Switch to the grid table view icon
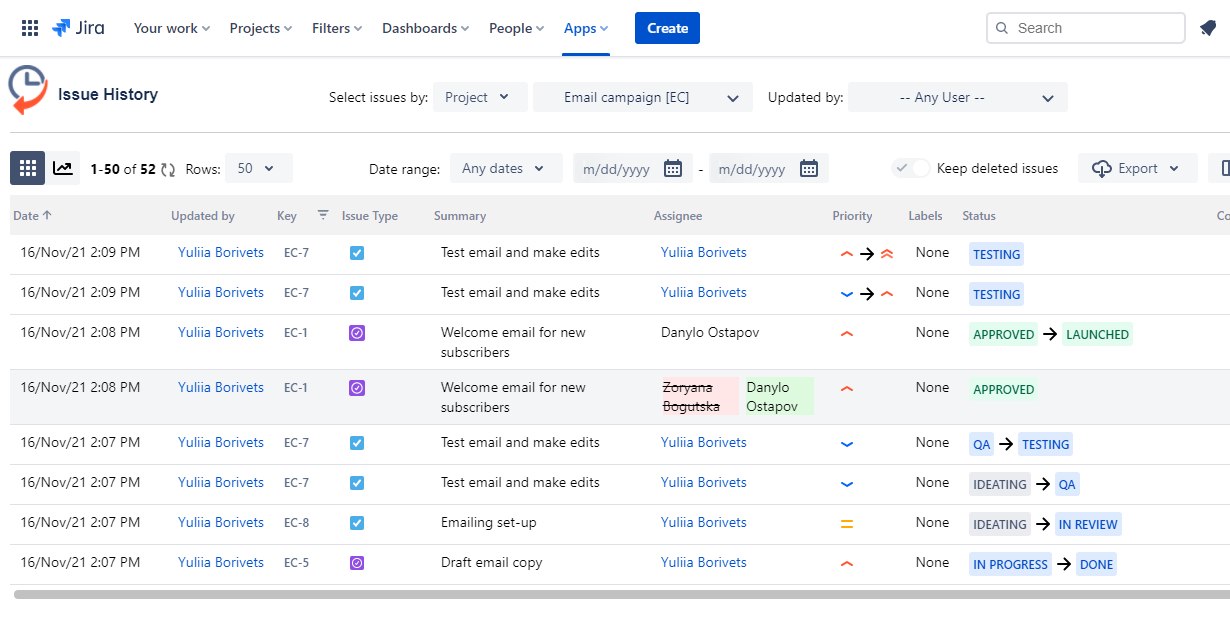The image size is (1230, 624). coord(28,168)
